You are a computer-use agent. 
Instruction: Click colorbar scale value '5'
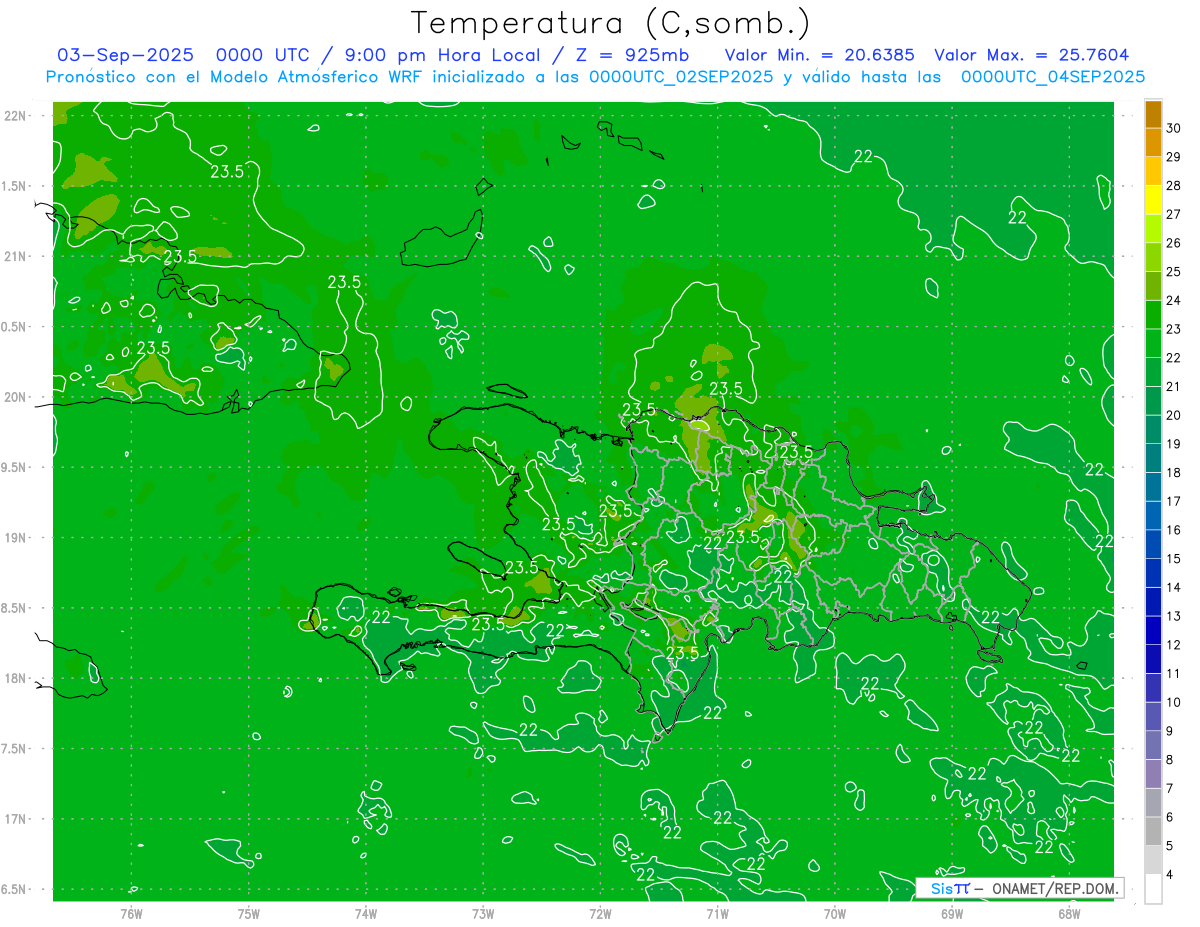(1171, 846)
